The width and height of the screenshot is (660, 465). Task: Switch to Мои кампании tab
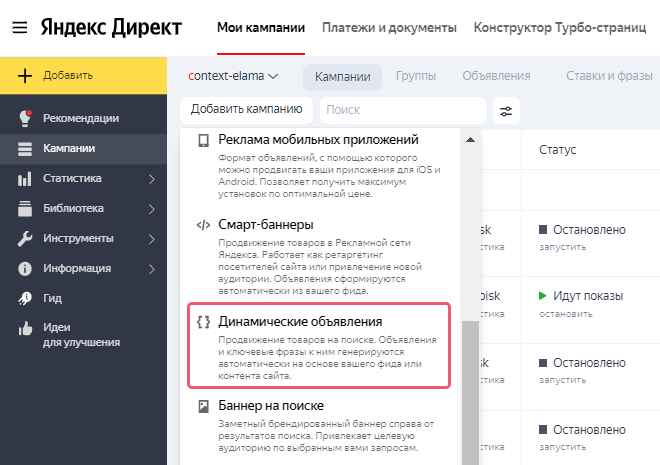click(x=261, y=28)
